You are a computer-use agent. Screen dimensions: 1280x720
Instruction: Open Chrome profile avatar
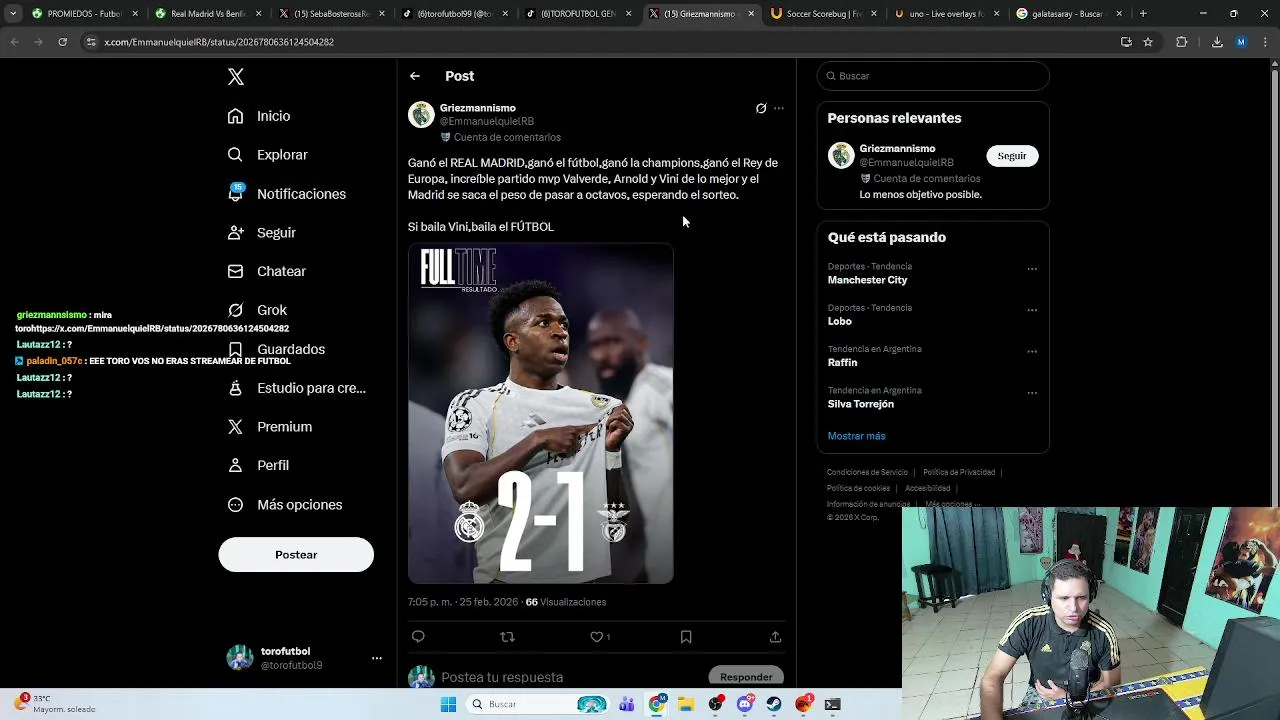[x=1241, y=42]
